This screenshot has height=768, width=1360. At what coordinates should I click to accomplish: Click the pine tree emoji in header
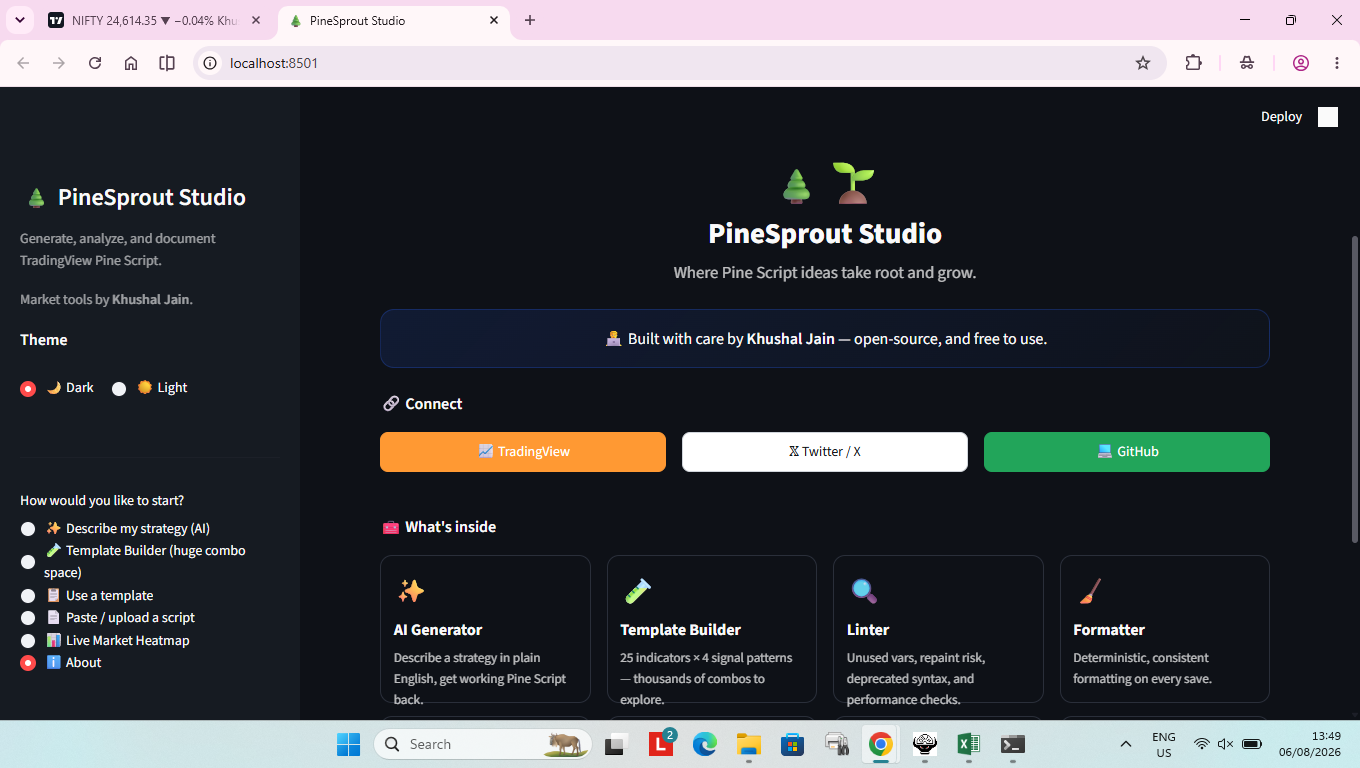point(796,185)
